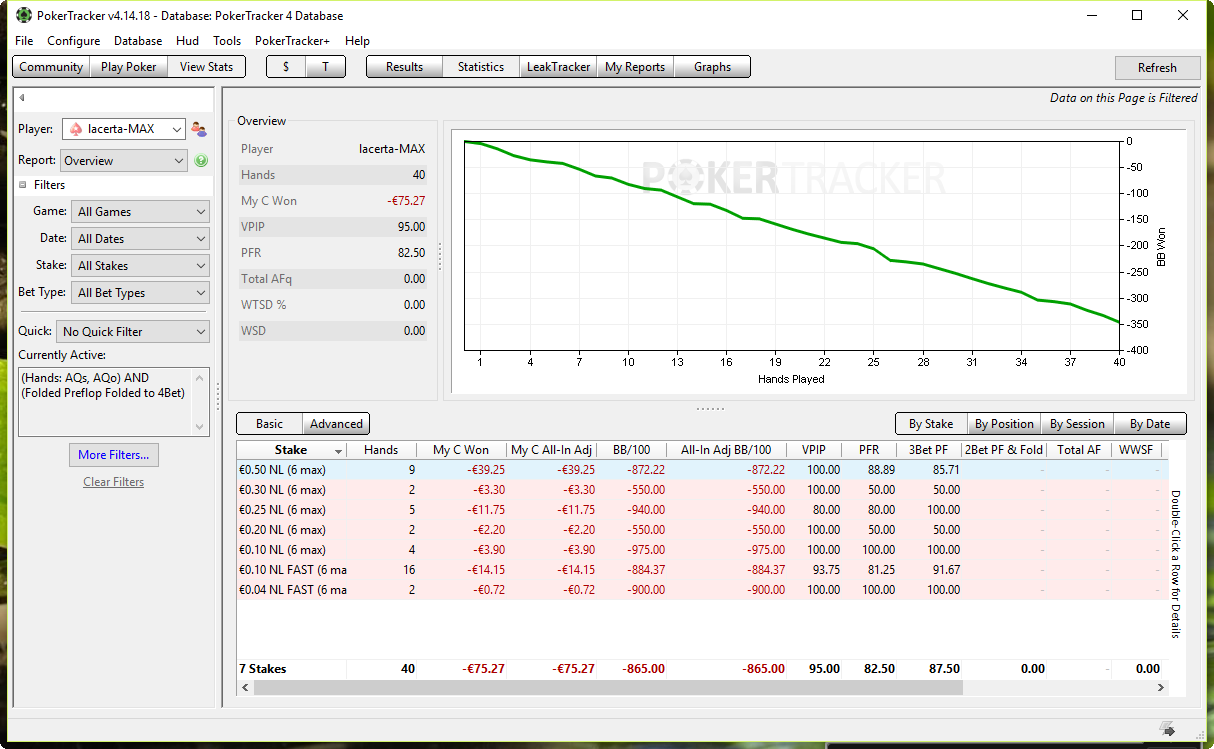Image resolution: width=1214 pixels, height=749 pixels.
Task: Open the PokerTracker+ menu
Action: click(292, 41)
